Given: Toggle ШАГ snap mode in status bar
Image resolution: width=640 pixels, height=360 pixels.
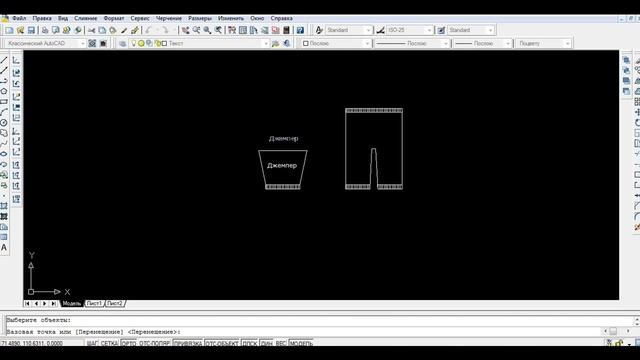Looking at the screenshot, I should (x=92, y=343).
